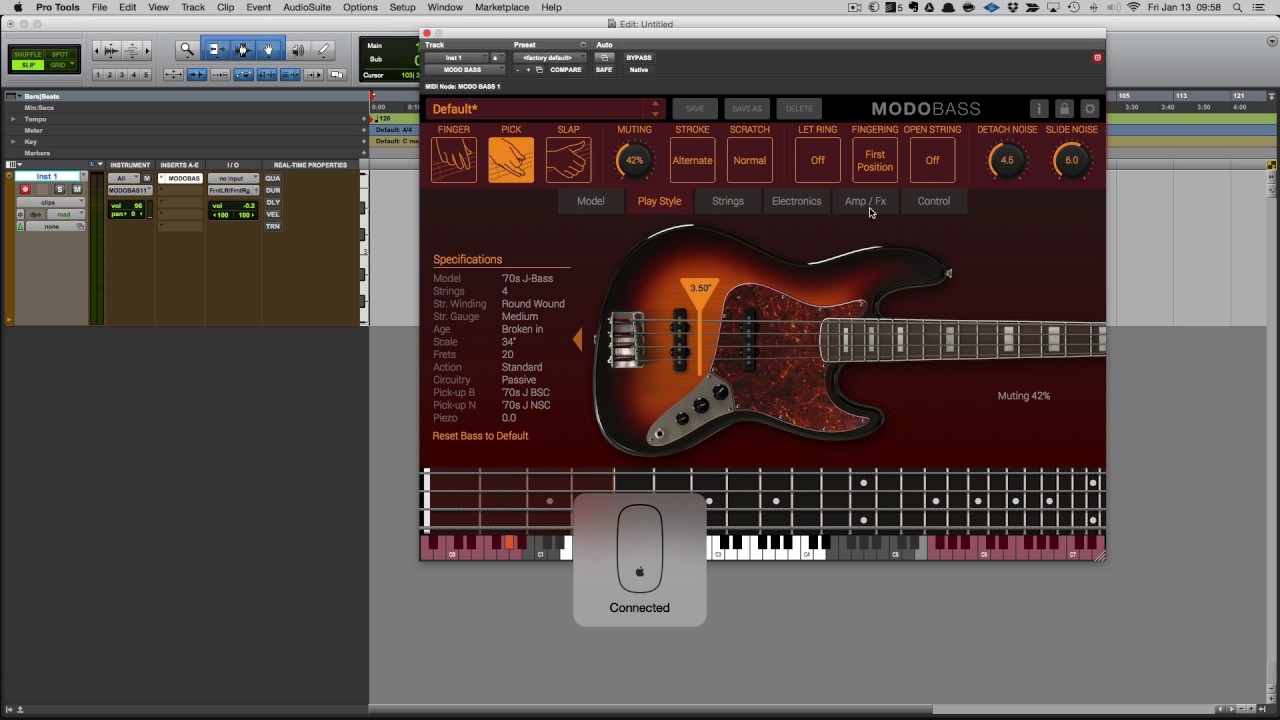The image size is (1280, 720).
Task: Click the orange arrow left of bass body
Action: [577, 340]
